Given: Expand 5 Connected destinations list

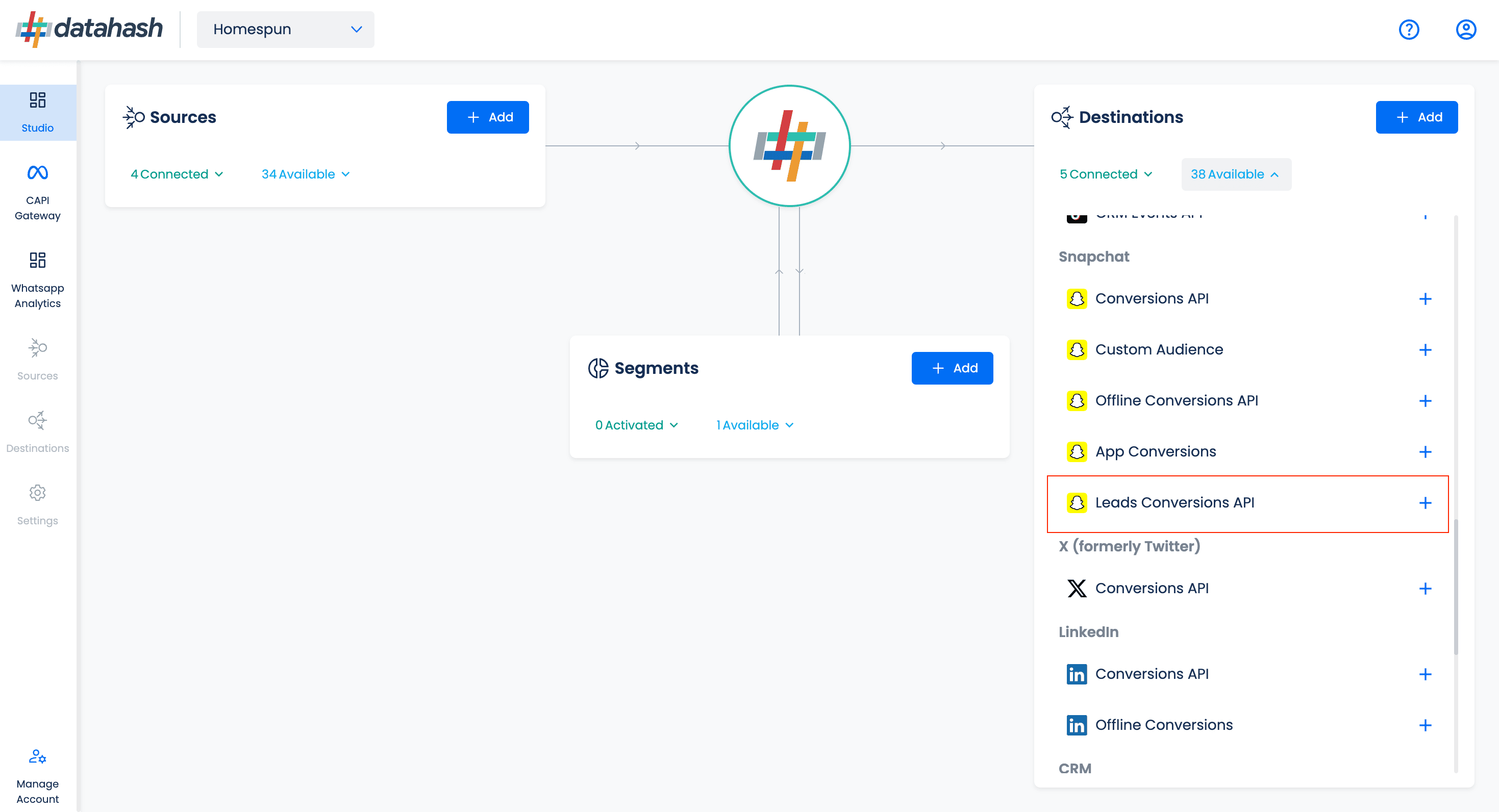Looking at the screenshot, I should (x=1106, y=174).
